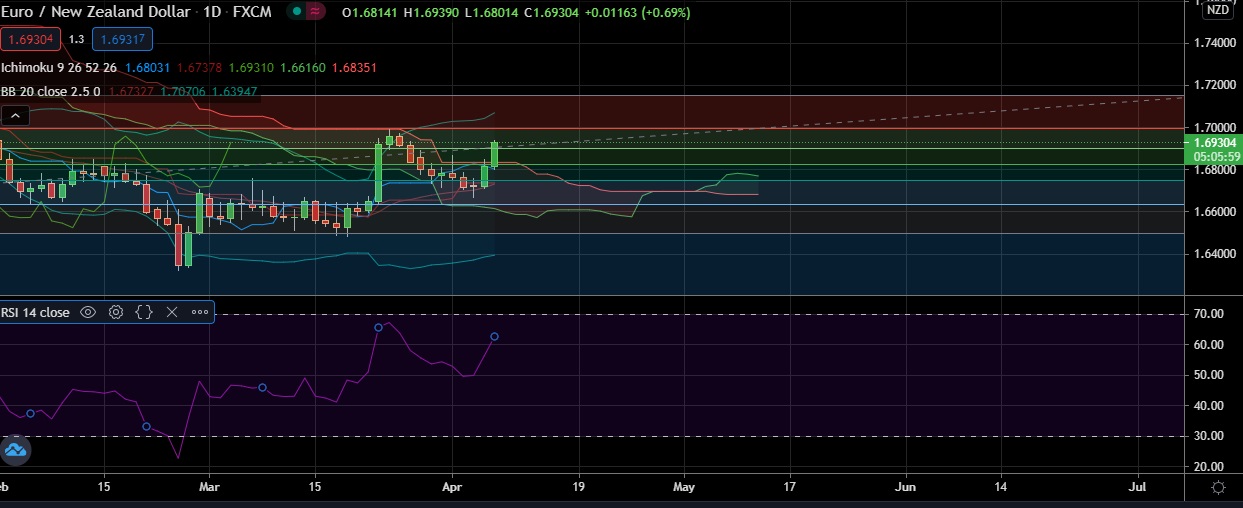Open RSI source code braces icon
1243x508 pixels.
point(144,312)
